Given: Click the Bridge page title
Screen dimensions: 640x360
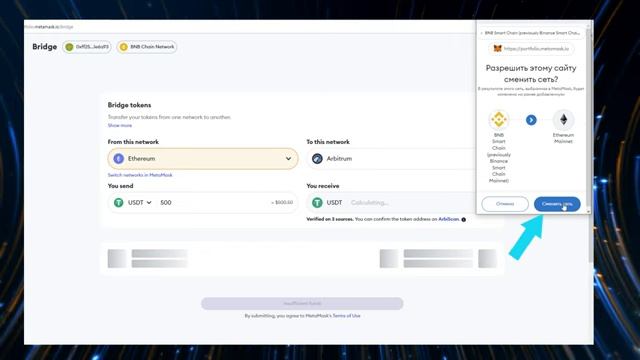Looking at the screenshot, I should click(44, 47).
